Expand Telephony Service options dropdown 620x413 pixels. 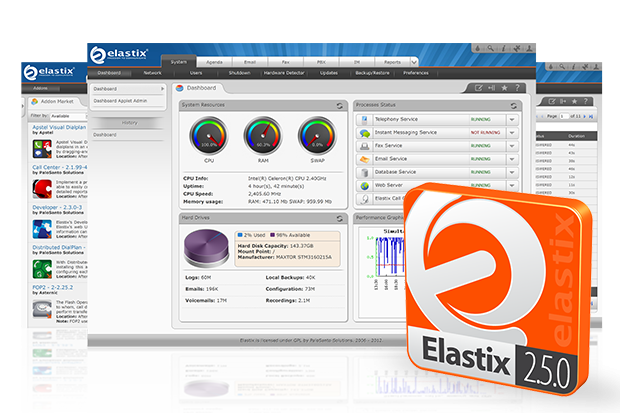click(511, 119)
